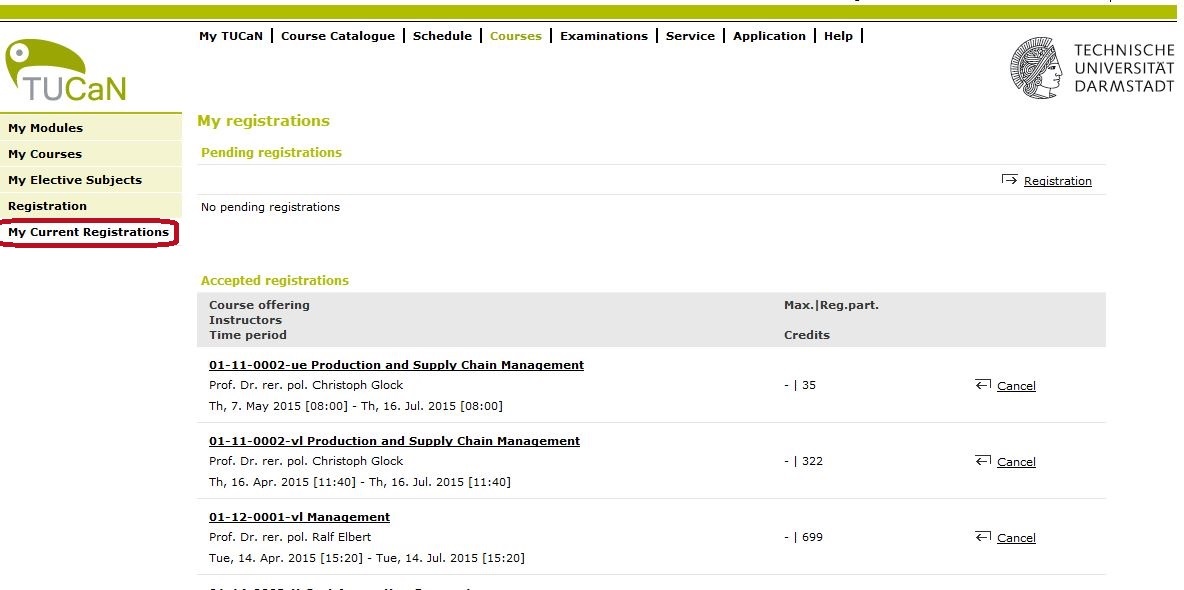Click the 'Course offering' column header

pos(259,305)
